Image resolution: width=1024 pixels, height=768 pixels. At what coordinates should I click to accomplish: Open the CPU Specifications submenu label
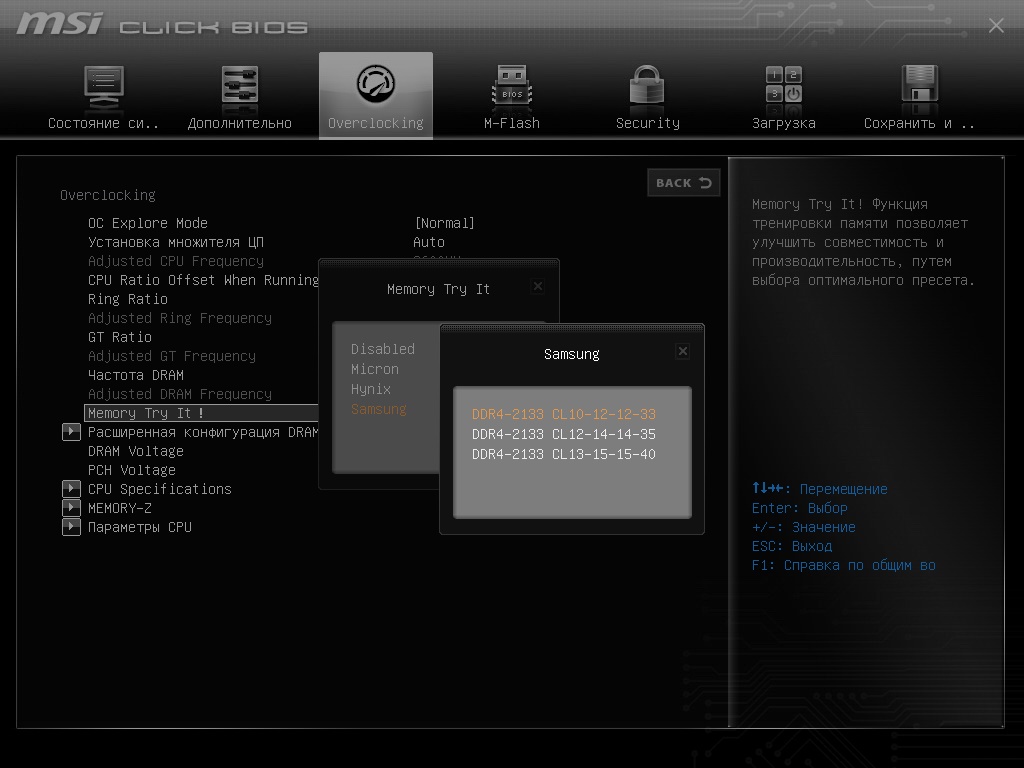pos(160,489)
